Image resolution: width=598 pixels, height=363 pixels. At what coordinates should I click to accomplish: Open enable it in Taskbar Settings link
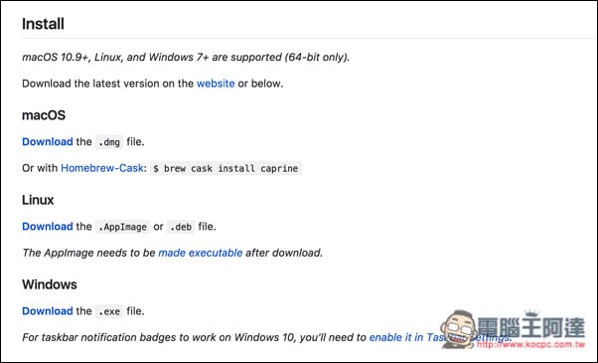point(440,337)
